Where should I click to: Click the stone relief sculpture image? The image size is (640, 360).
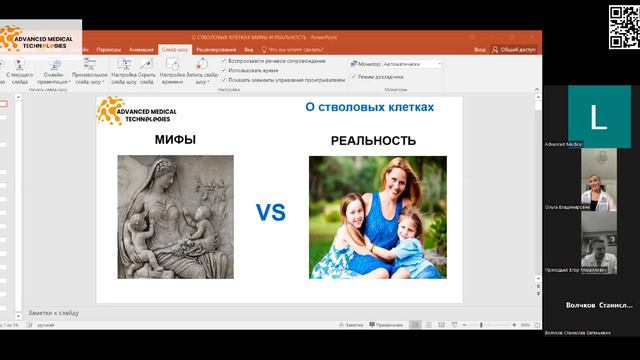176,217
